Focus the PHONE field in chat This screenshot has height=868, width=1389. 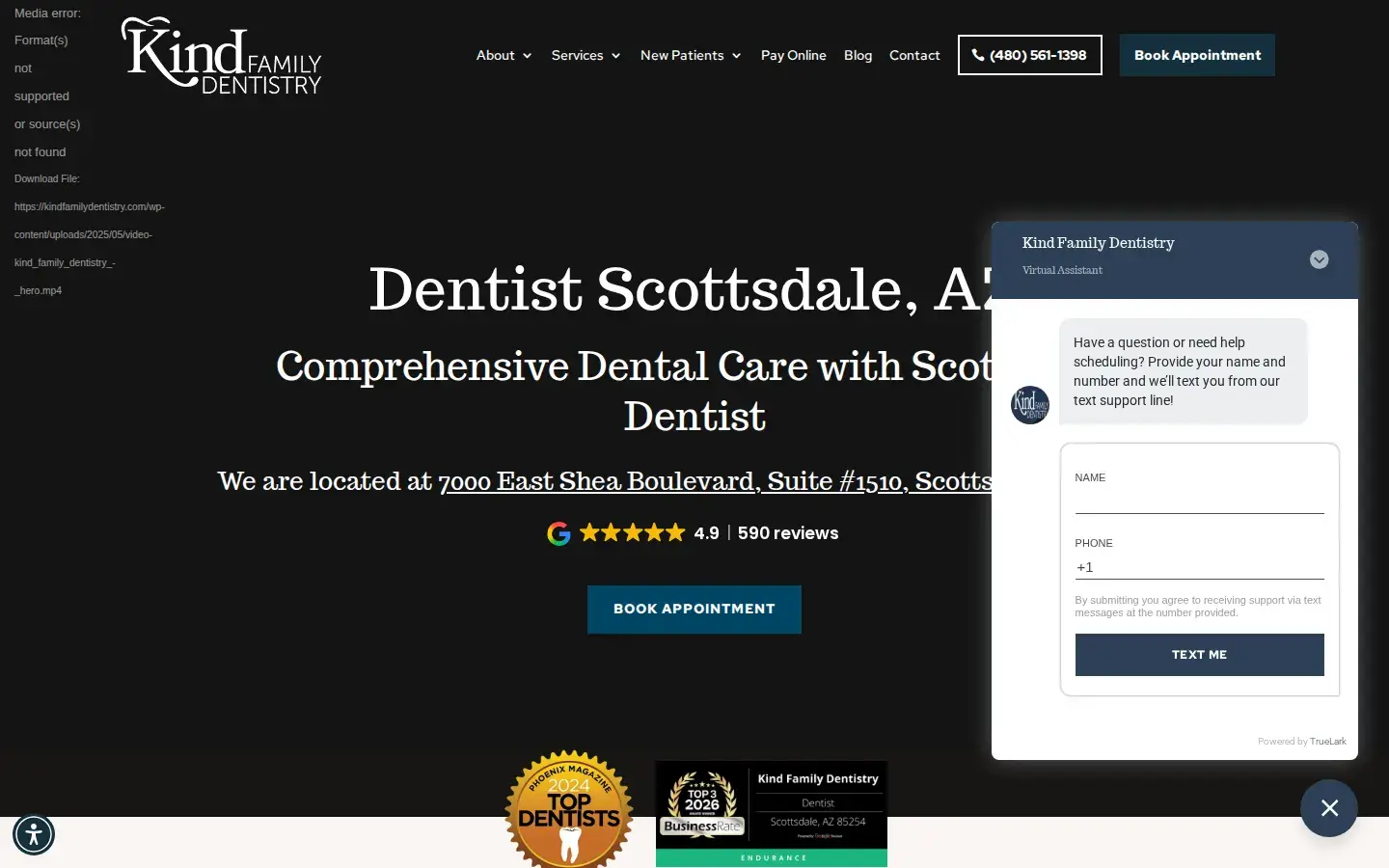[1199, 567]
